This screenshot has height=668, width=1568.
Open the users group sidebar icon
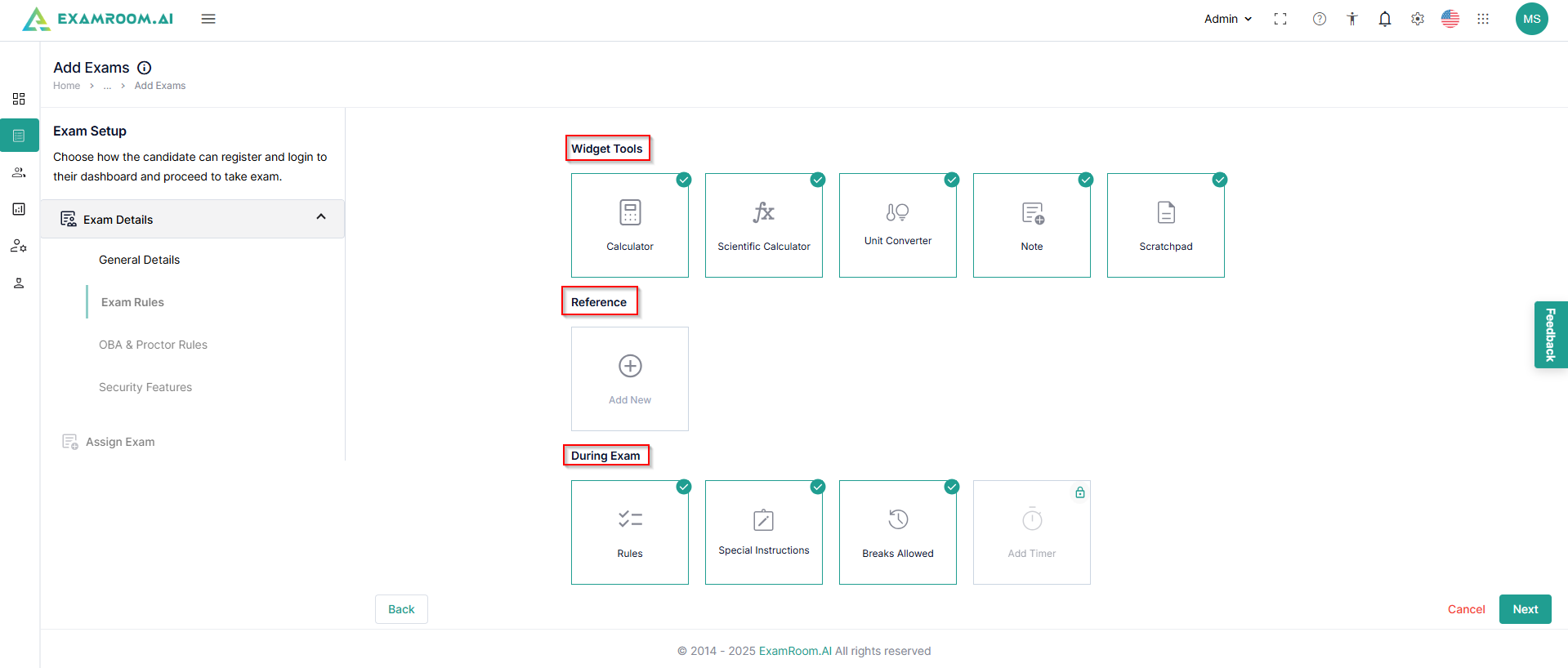pyautogui.click(x=19, y=172)
